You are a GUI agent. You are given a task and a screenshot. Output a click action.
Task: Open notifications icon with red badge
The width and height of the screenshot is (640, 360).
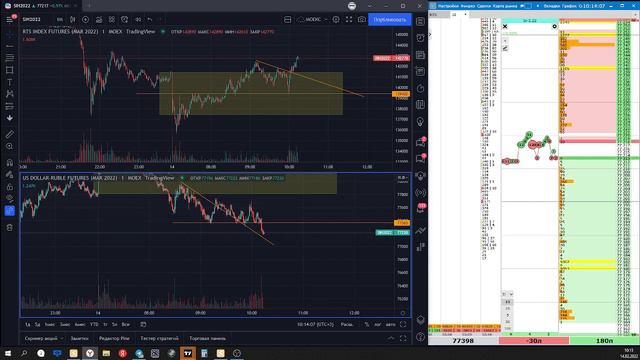click(420, 209)
